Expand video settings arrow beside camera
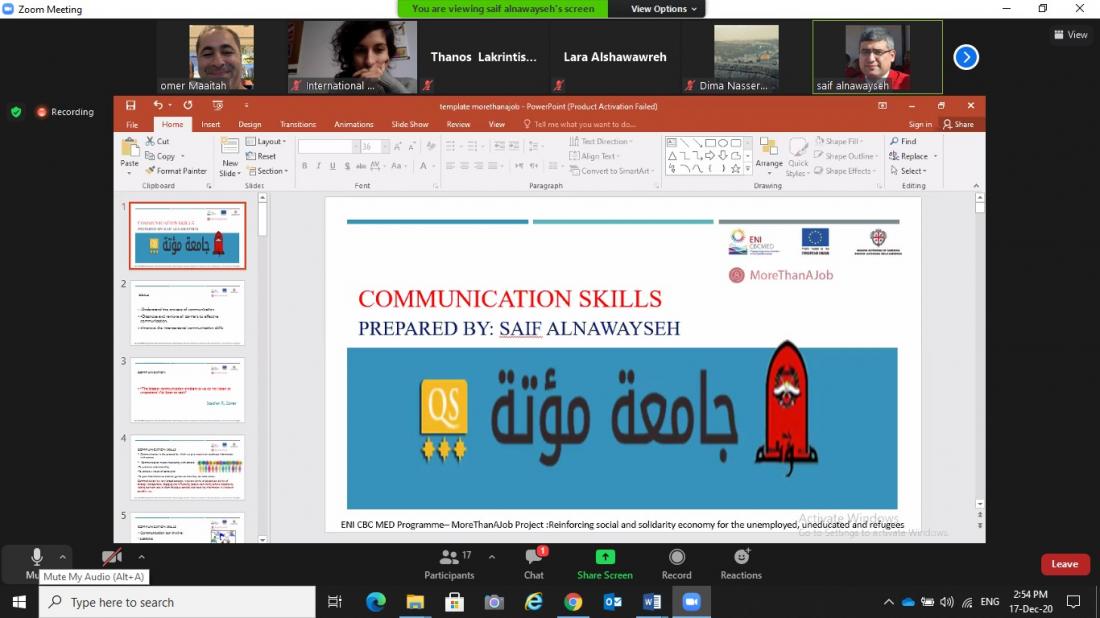 tap(141, 557)
